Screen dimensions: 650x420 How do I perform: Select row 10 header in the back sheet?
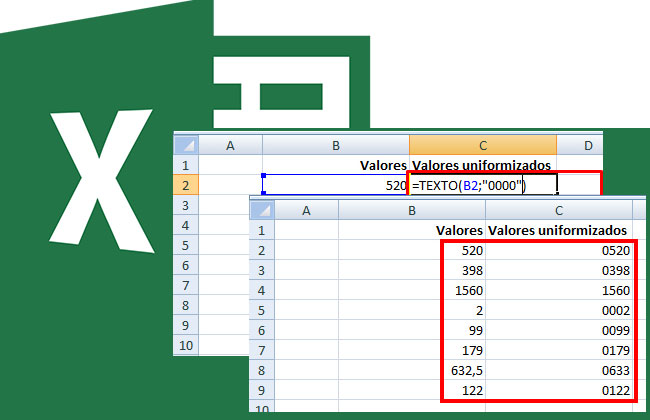(186, 345)
